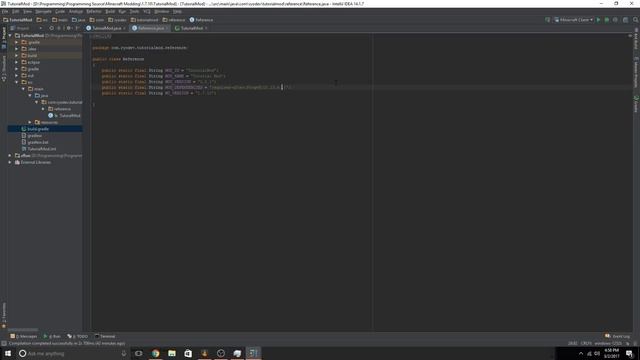Screen dimensions: 640x360
Task: Click the Cortana search box on the taskbar
Action: point(73,353)
